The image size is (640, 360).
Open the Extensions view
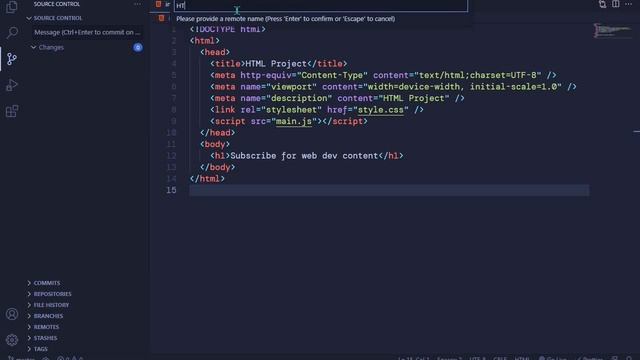12,111
